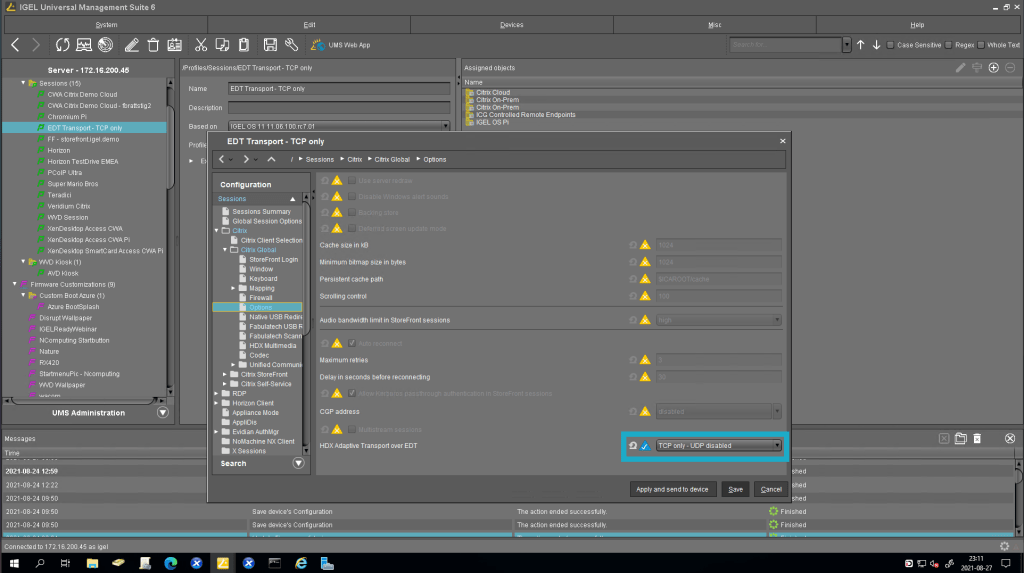
Task: Expand the Mapping folder in configuration tree
Action: pos(233,288)
